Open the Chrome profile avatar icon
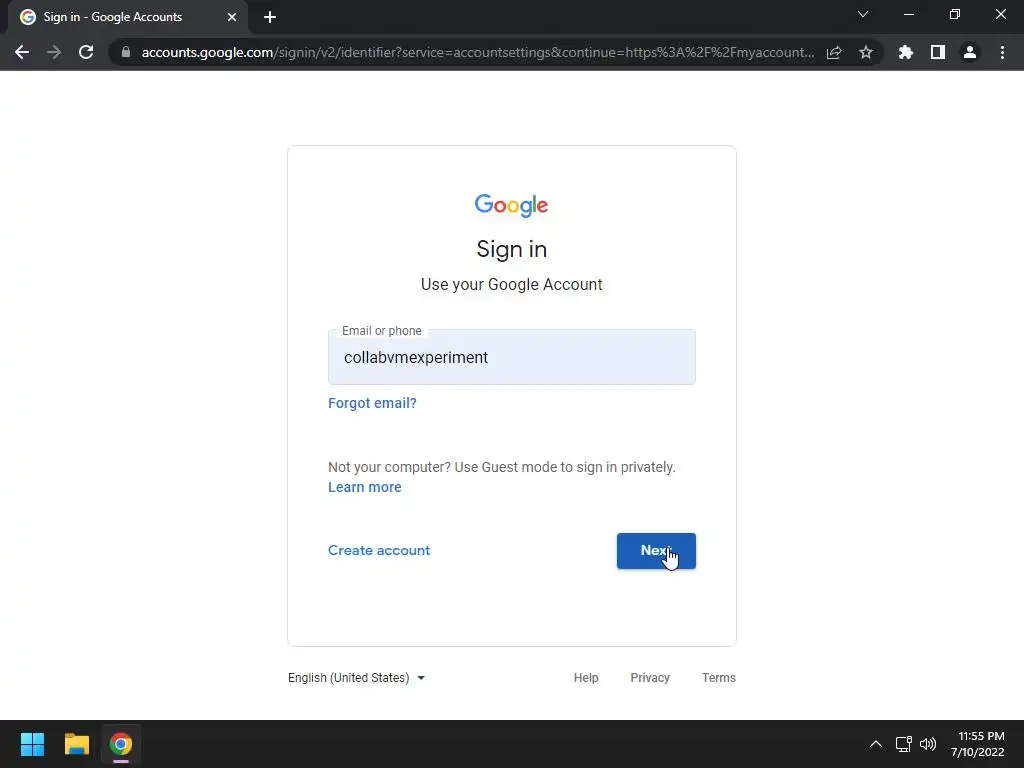 pyautogui.click(x=970, y=52)
